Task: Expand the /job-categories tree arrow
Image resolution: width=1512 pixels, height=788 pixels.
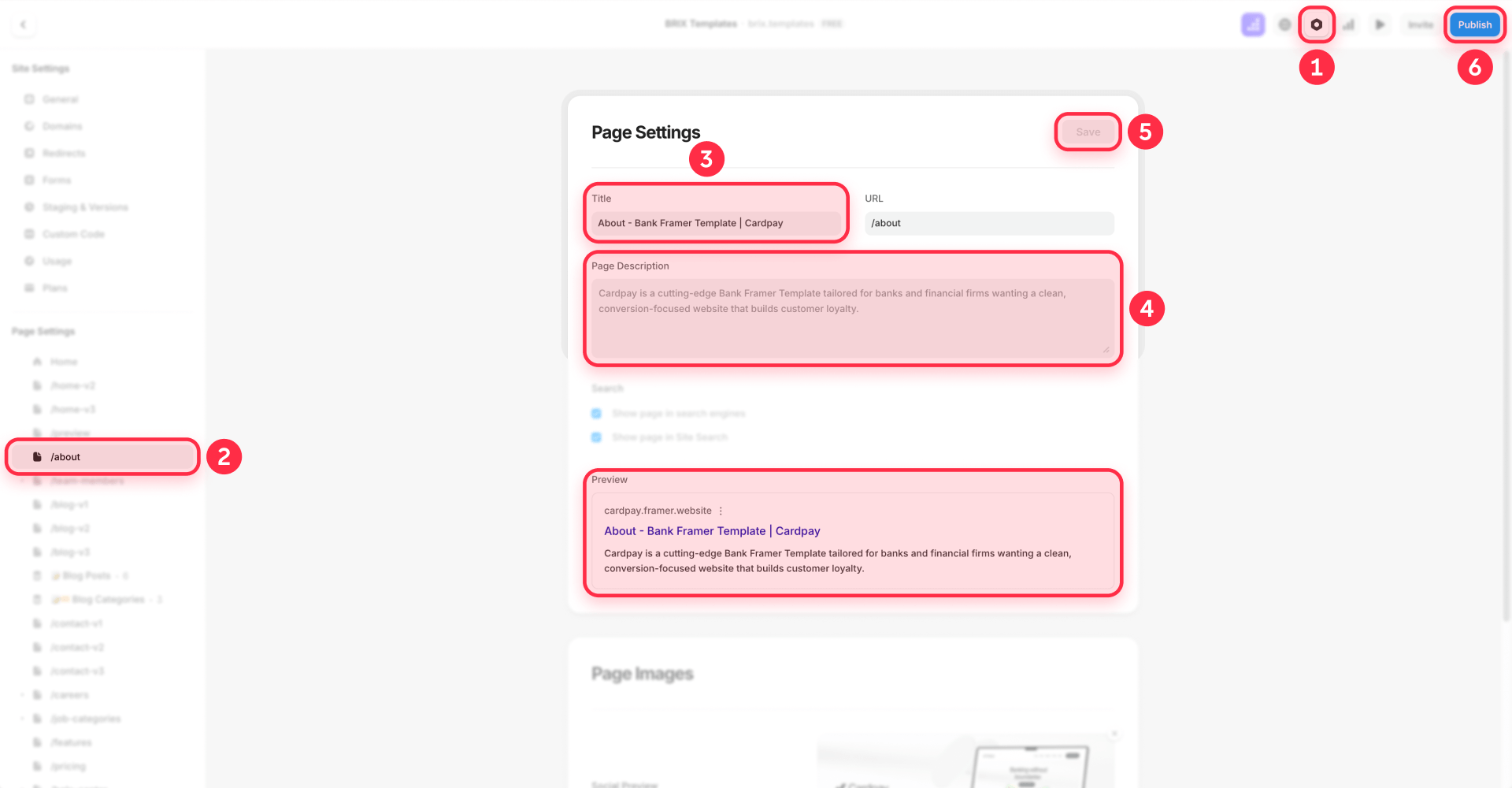Action: click(x=22, y=719)
